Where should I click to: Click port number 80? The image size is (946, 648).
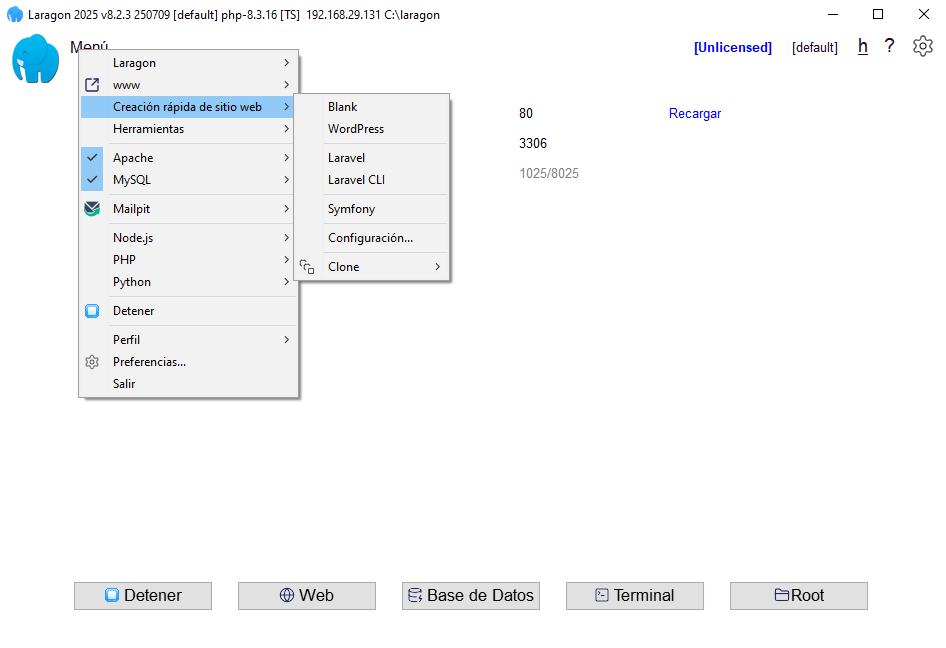coord(526,113)
